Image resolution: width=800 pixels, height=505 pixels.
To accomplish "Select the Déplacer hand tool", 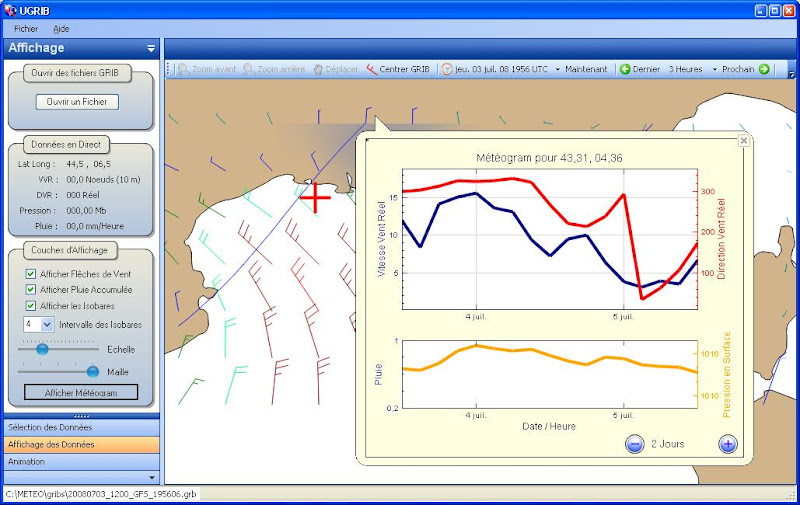I will pyautogui.click(x=318, y=70).
